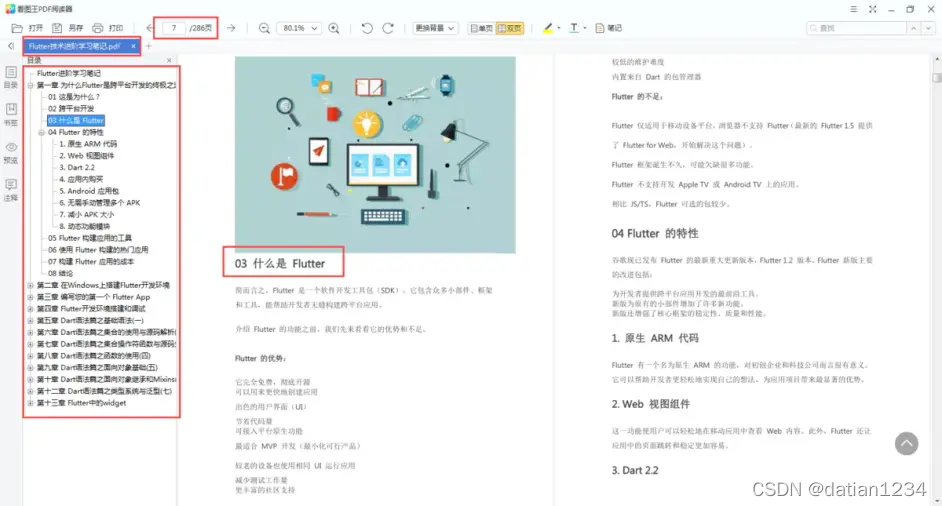Open outline item 05 Flutter 构建应用的工具
This screenshot has height=506, width=942.
click(90, 238)
